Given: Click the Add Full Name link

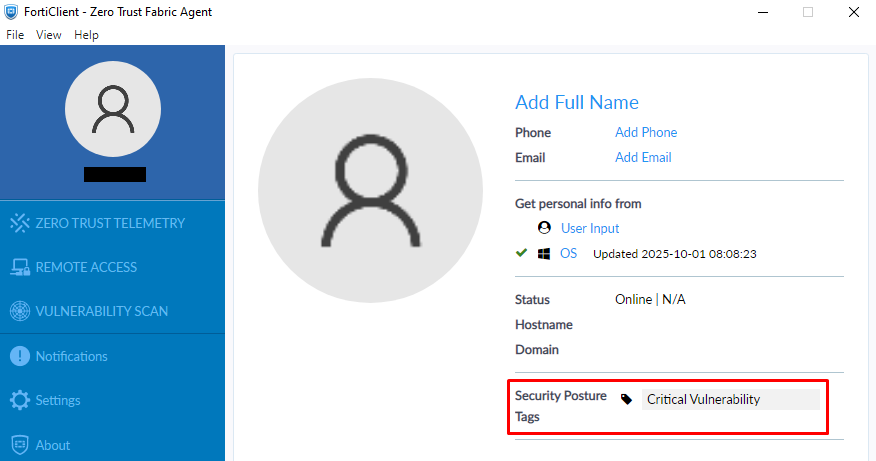Looking at the screenshot, I should [577, 102].
